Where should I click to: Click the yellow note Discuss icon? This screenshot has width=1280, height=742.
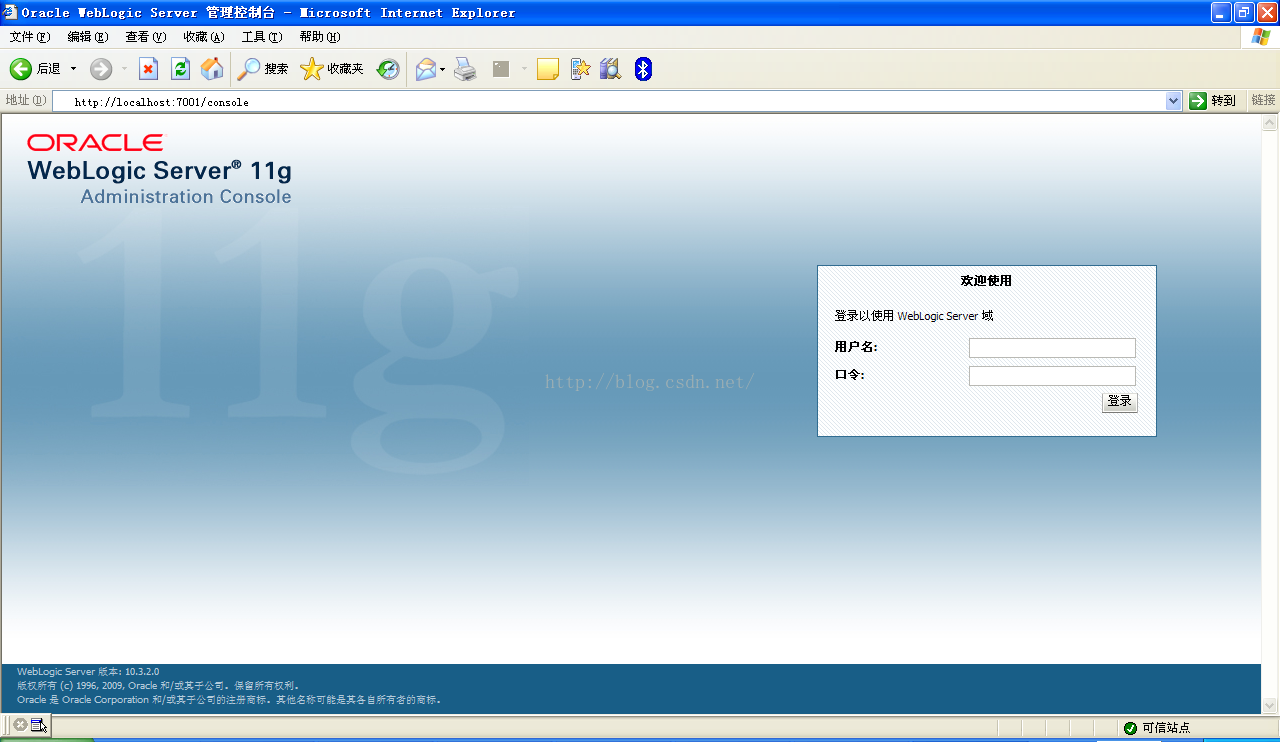pyautogui.click(x=548, y=69)
